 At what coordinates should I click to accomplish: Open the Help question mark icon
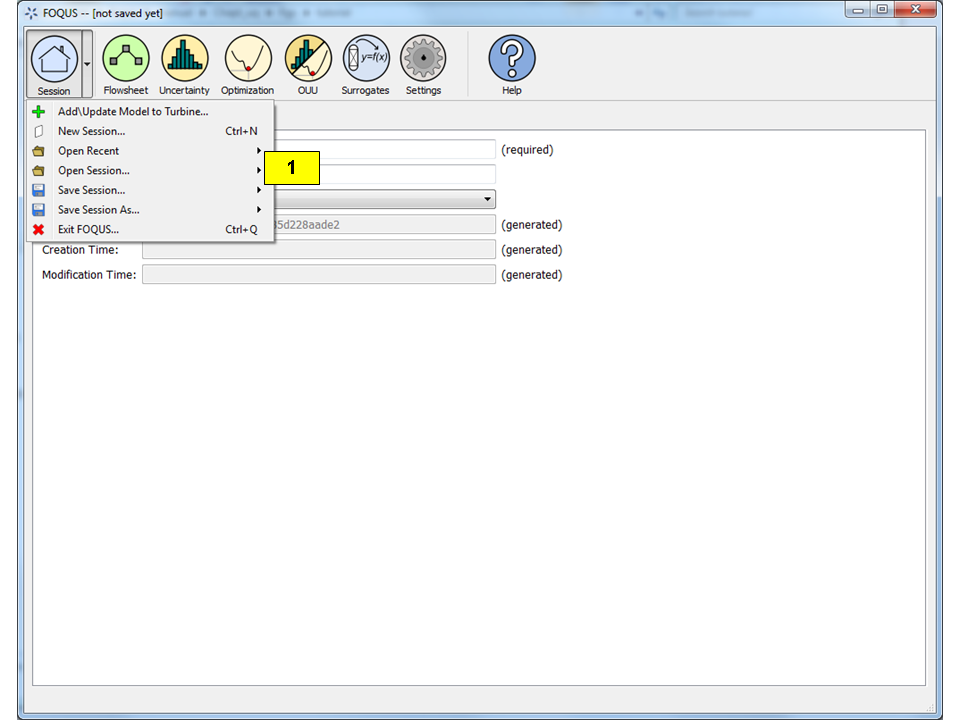tap(511, 59)
